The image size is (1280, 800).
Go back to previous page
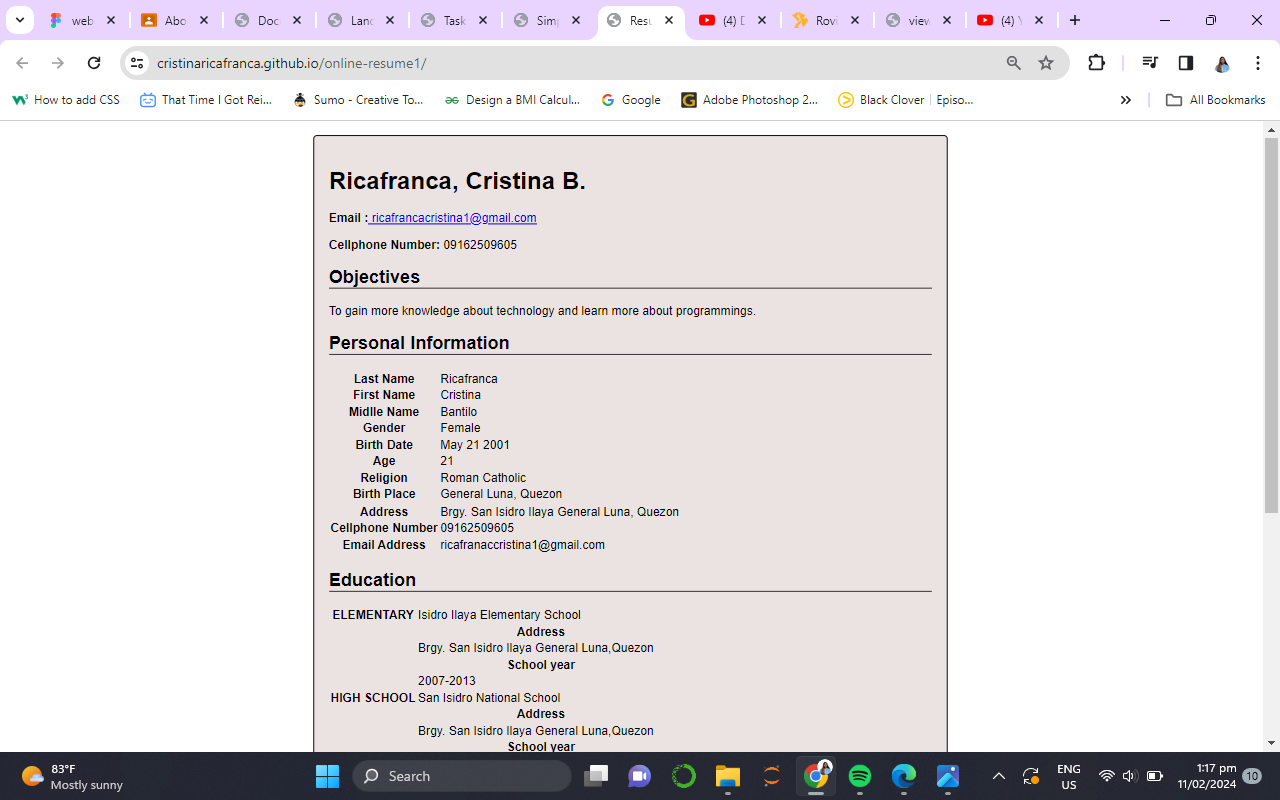pos(22,63)
